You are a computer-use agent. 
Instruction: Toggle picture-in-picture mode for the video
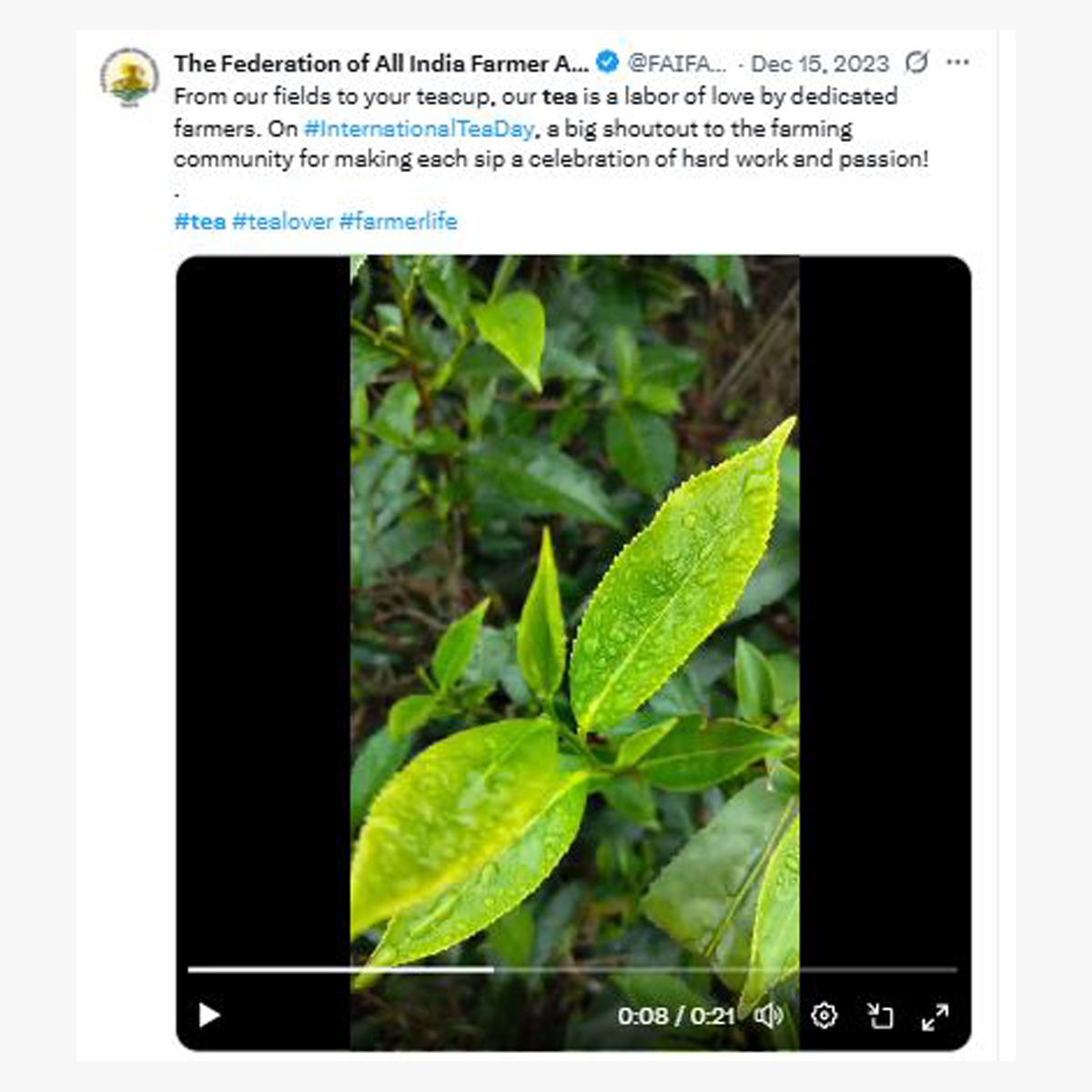pos(879,1015)
